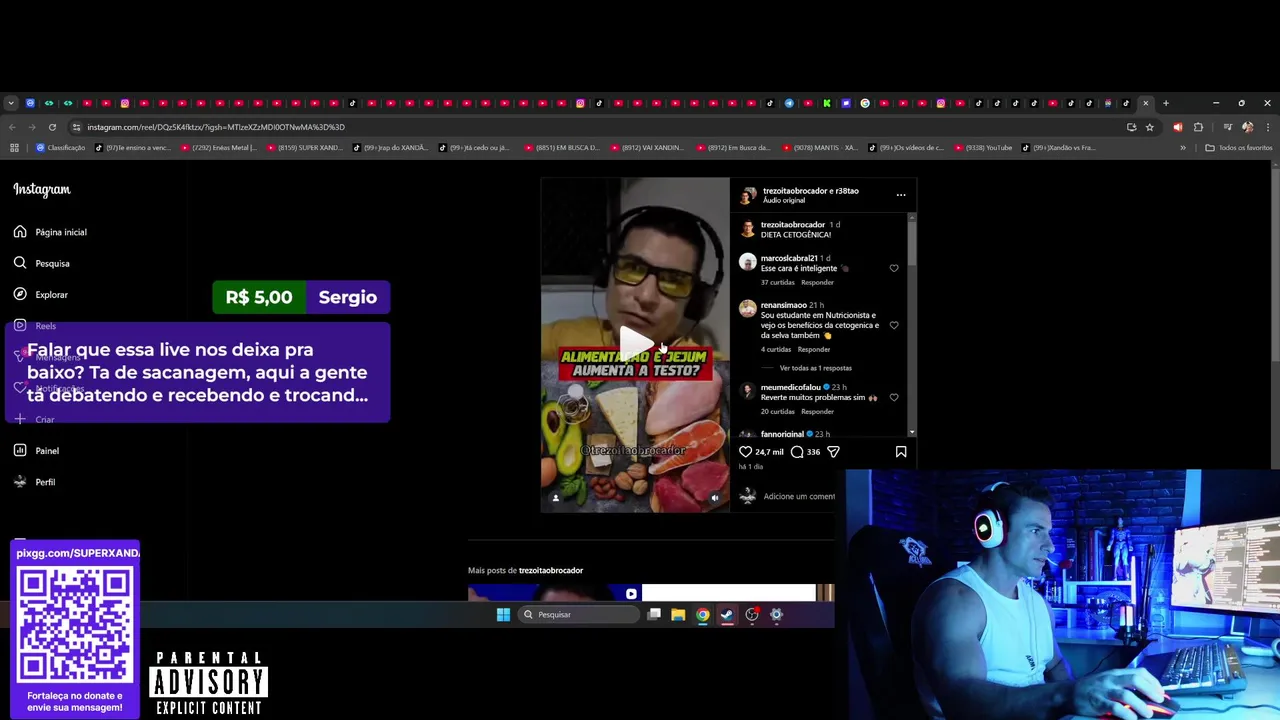
Task: Click the Instagram logo
Action: [42, 189]
